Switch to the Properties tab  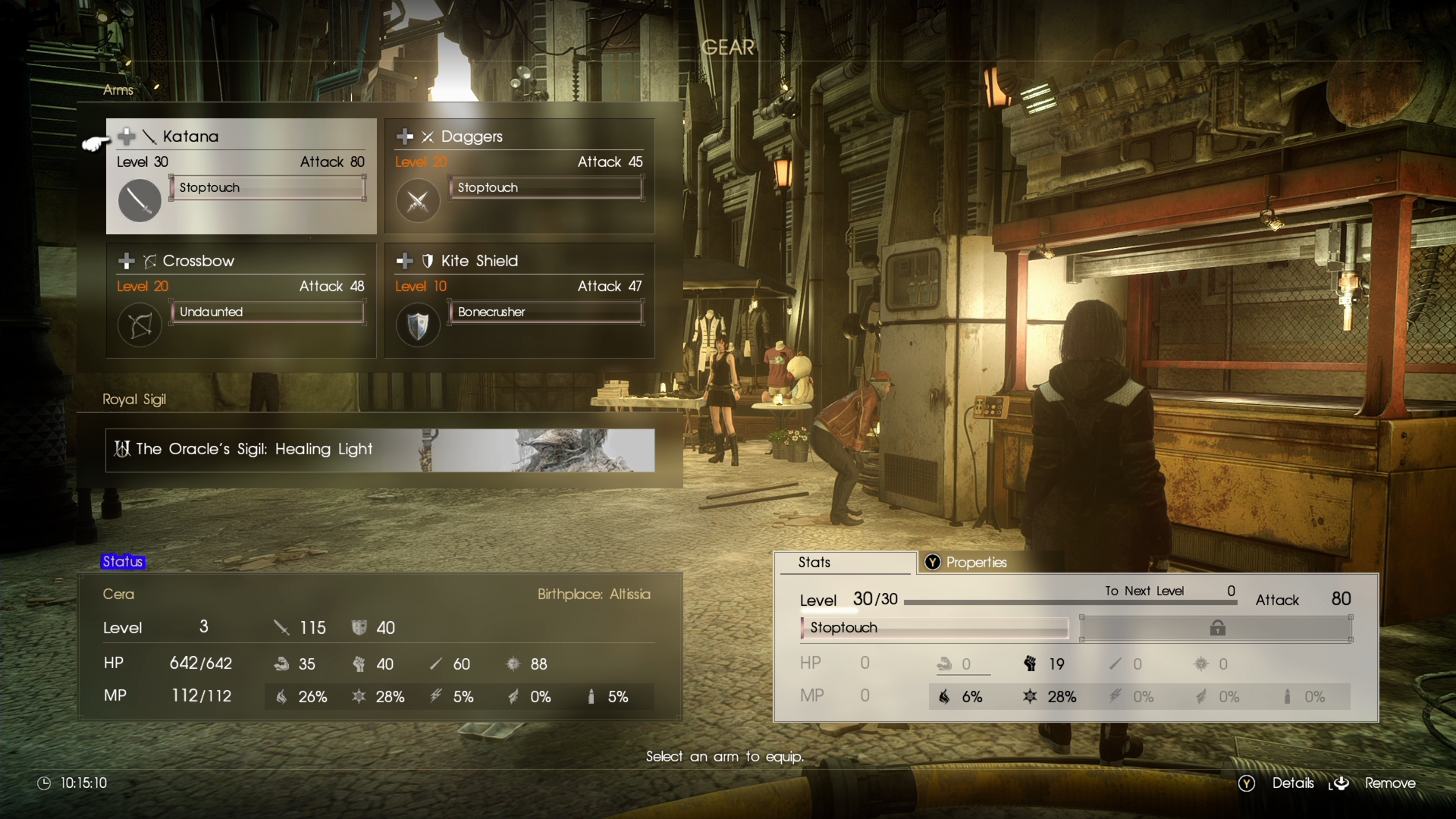pyautogui.click(x=976, y=563)
